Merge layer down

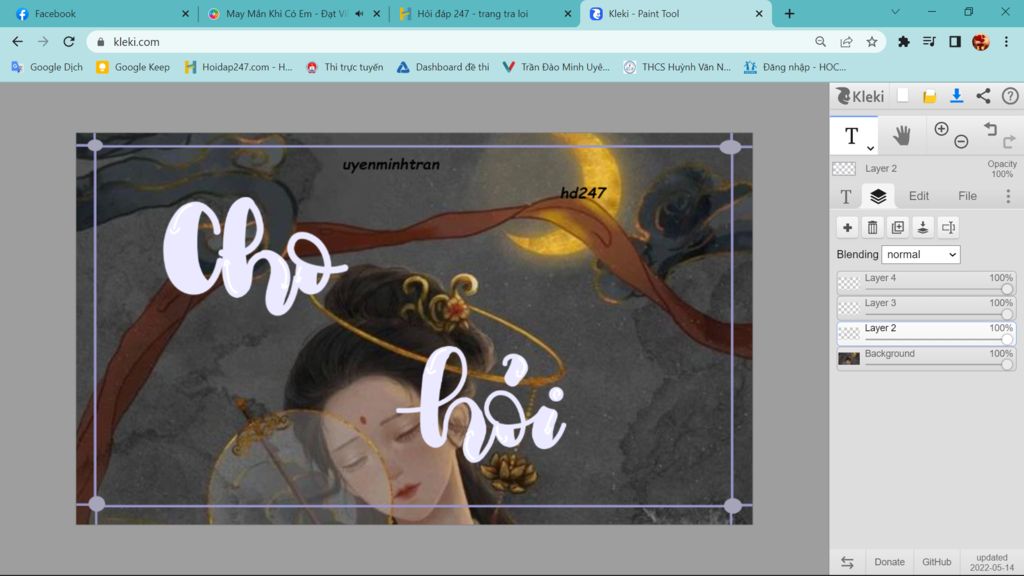(x=923, y=227)
